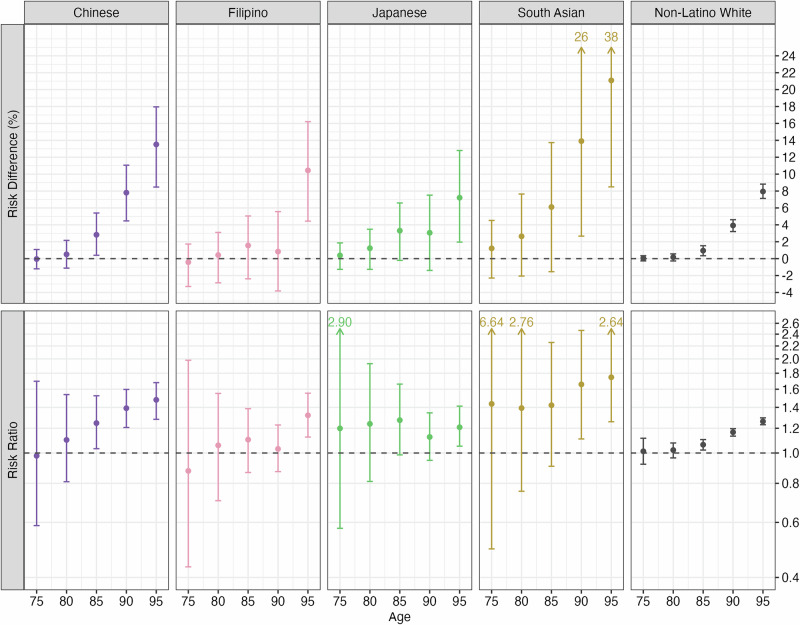Click the 24 tick on risk difference axis
The width and height of the screenshot is (800, 625).
pyautogui.click(x=786, y=56)
